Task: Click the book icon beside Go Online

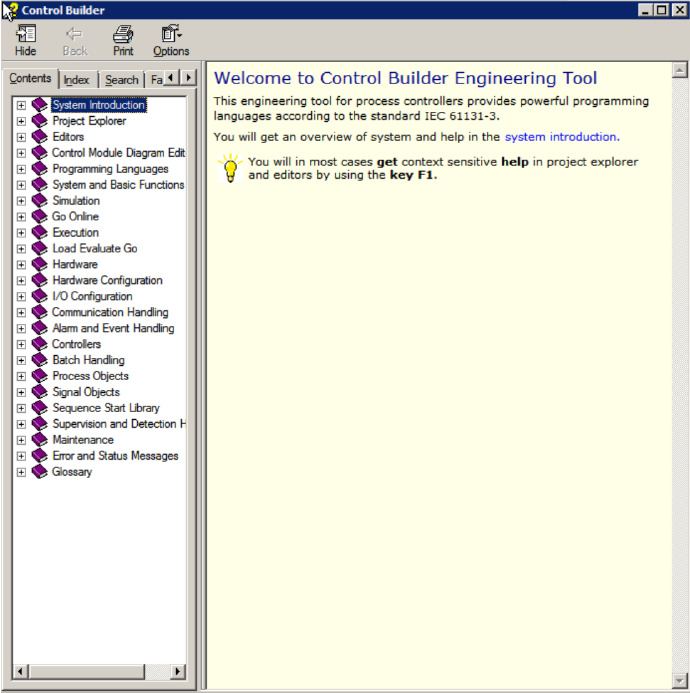Action: (40, 217)
